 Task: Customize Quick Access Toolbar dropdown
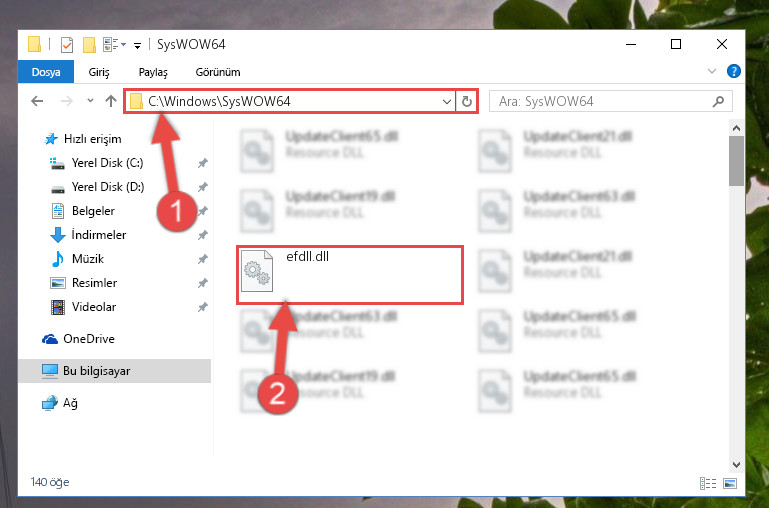pyautogui.click(x=138, y=46)
